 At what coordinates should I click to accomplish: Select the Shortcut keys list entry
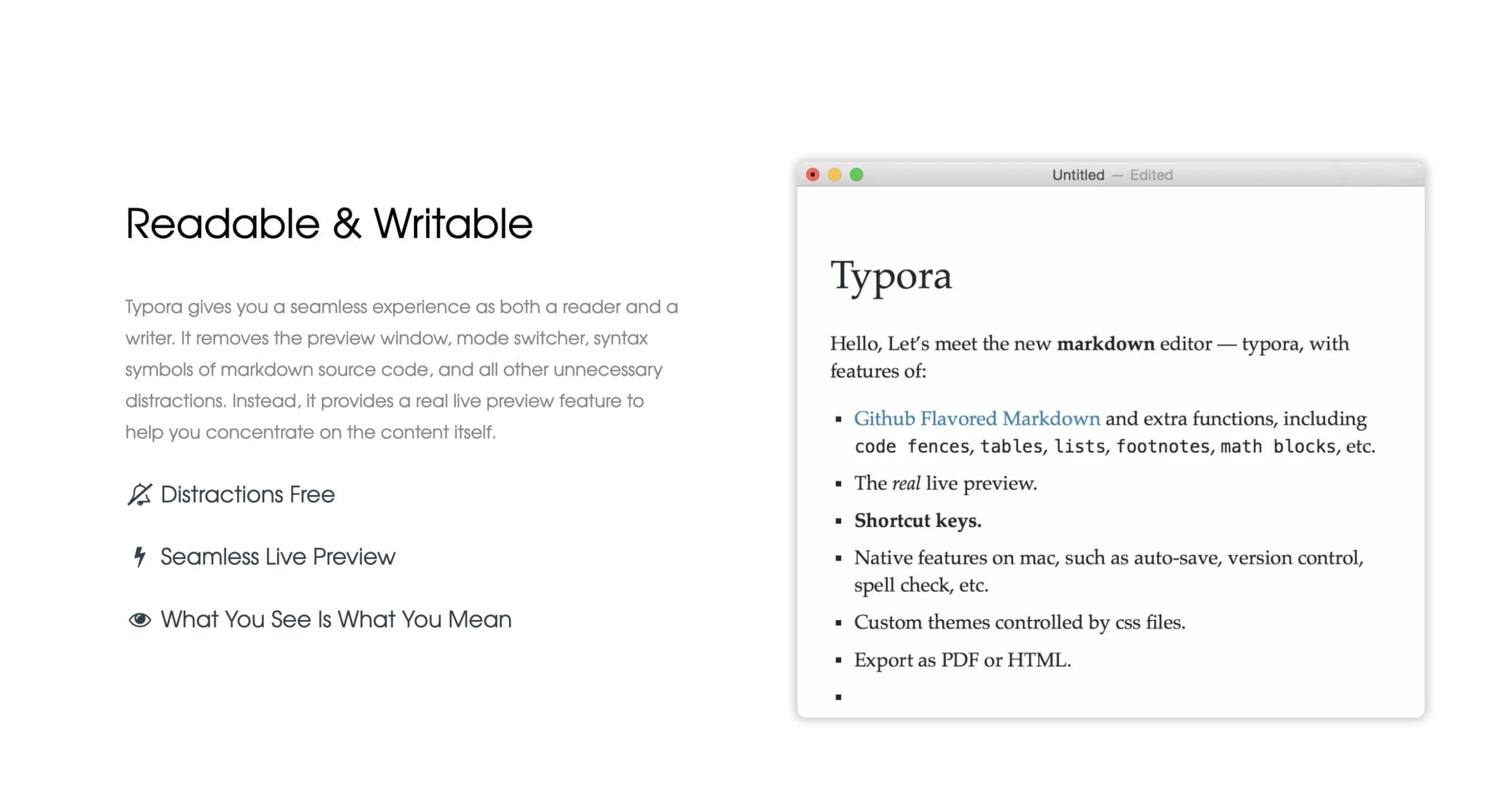point(917,520)
